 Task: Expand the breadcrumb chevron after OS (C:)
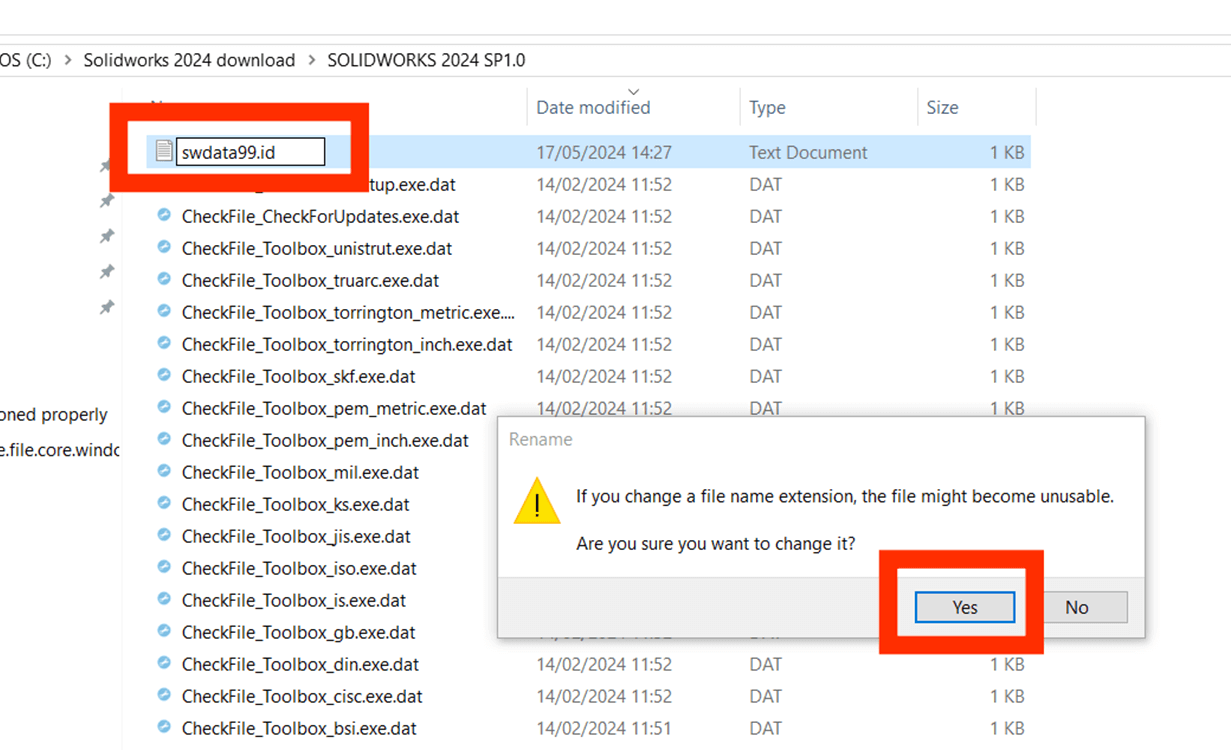(x=68, y=60)
